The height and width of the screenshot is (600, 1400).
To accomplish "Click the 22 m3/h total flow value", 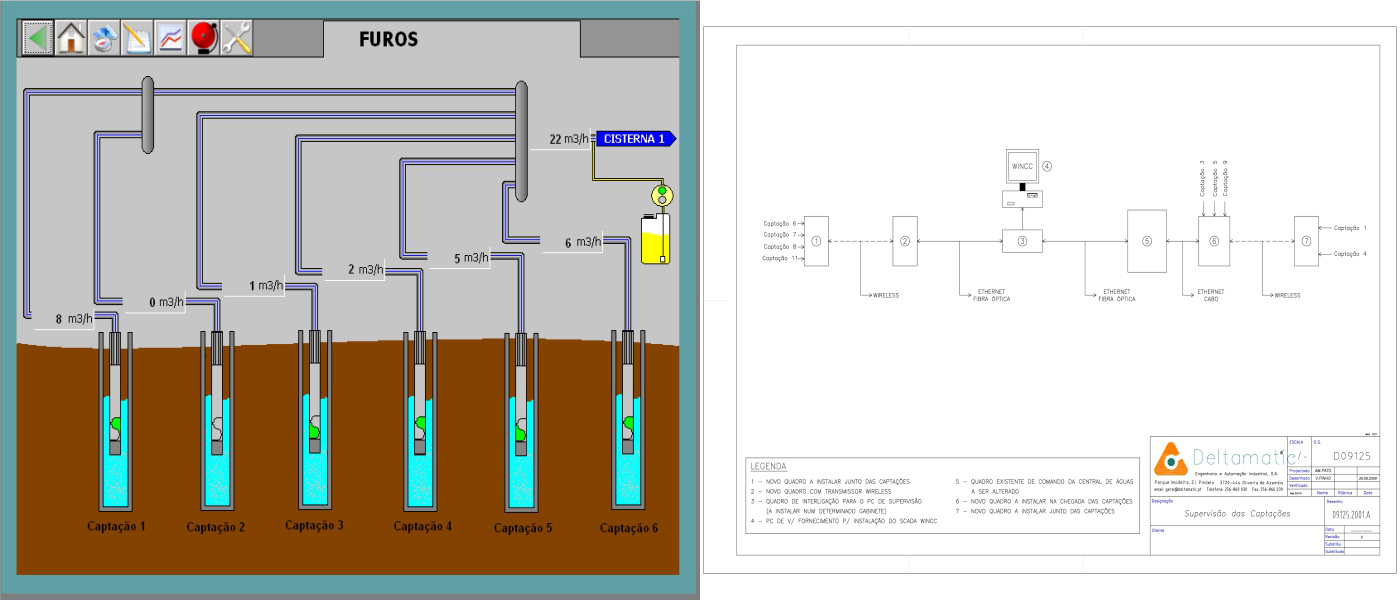I will [x=567, y=139].
